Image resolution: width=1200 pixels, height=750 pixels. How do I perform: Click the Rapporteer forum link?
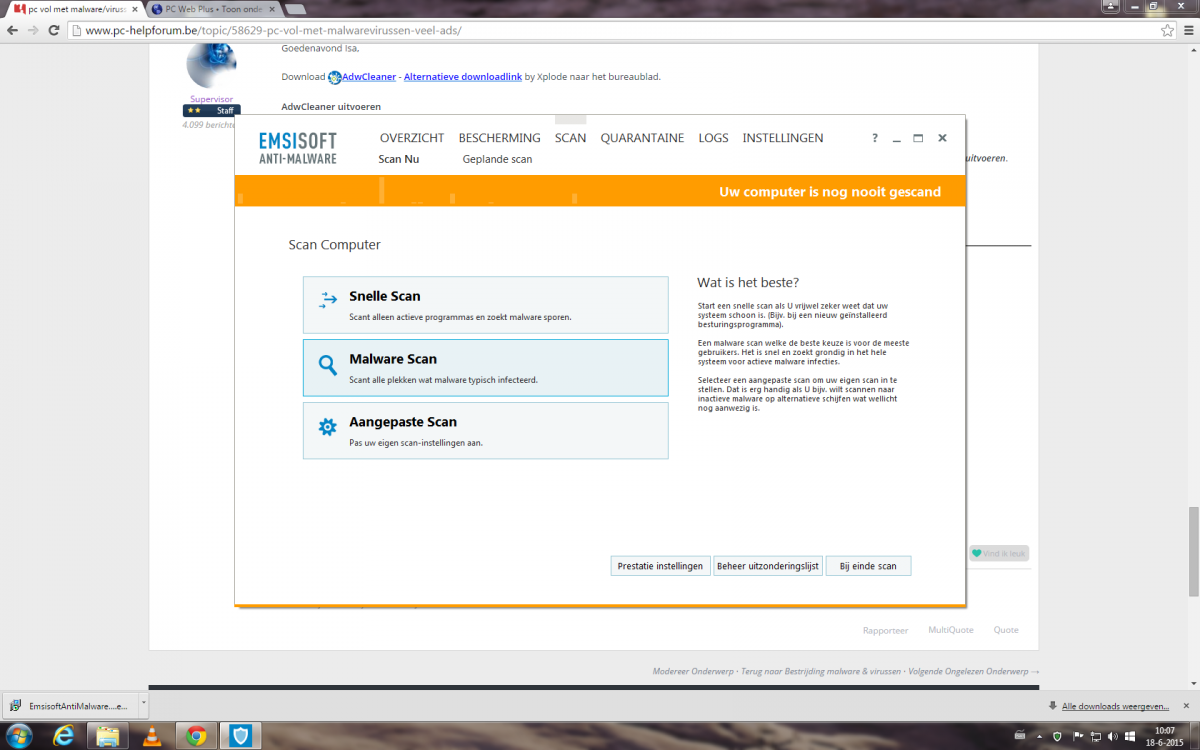[x=885, y=630]
